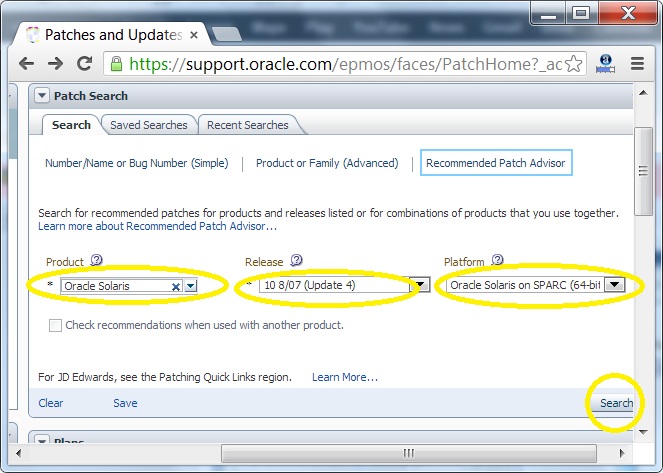Click the horizontal scrollbar left arrow
The height and width of the screenshot is (473, 663).
click(18, 453)
